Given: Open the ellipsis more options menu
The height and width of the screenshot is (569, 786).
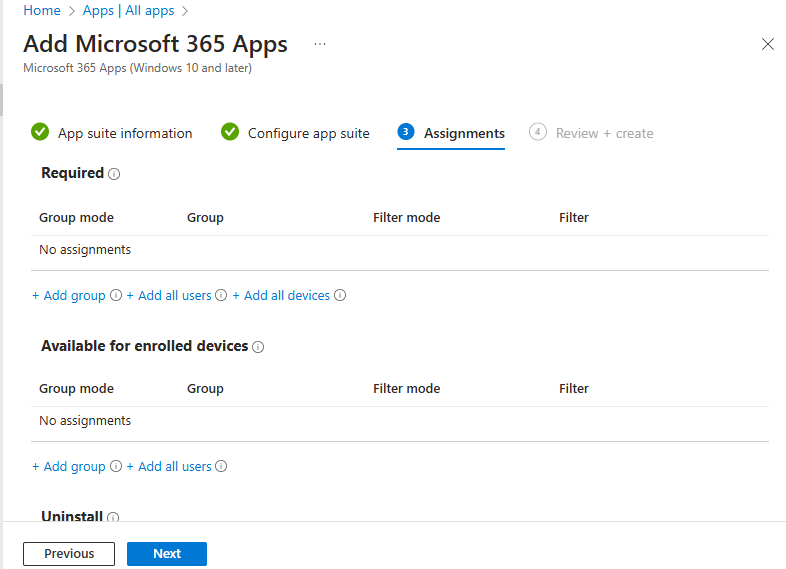Looking at the screenshot, I should (x=320, y=45).
